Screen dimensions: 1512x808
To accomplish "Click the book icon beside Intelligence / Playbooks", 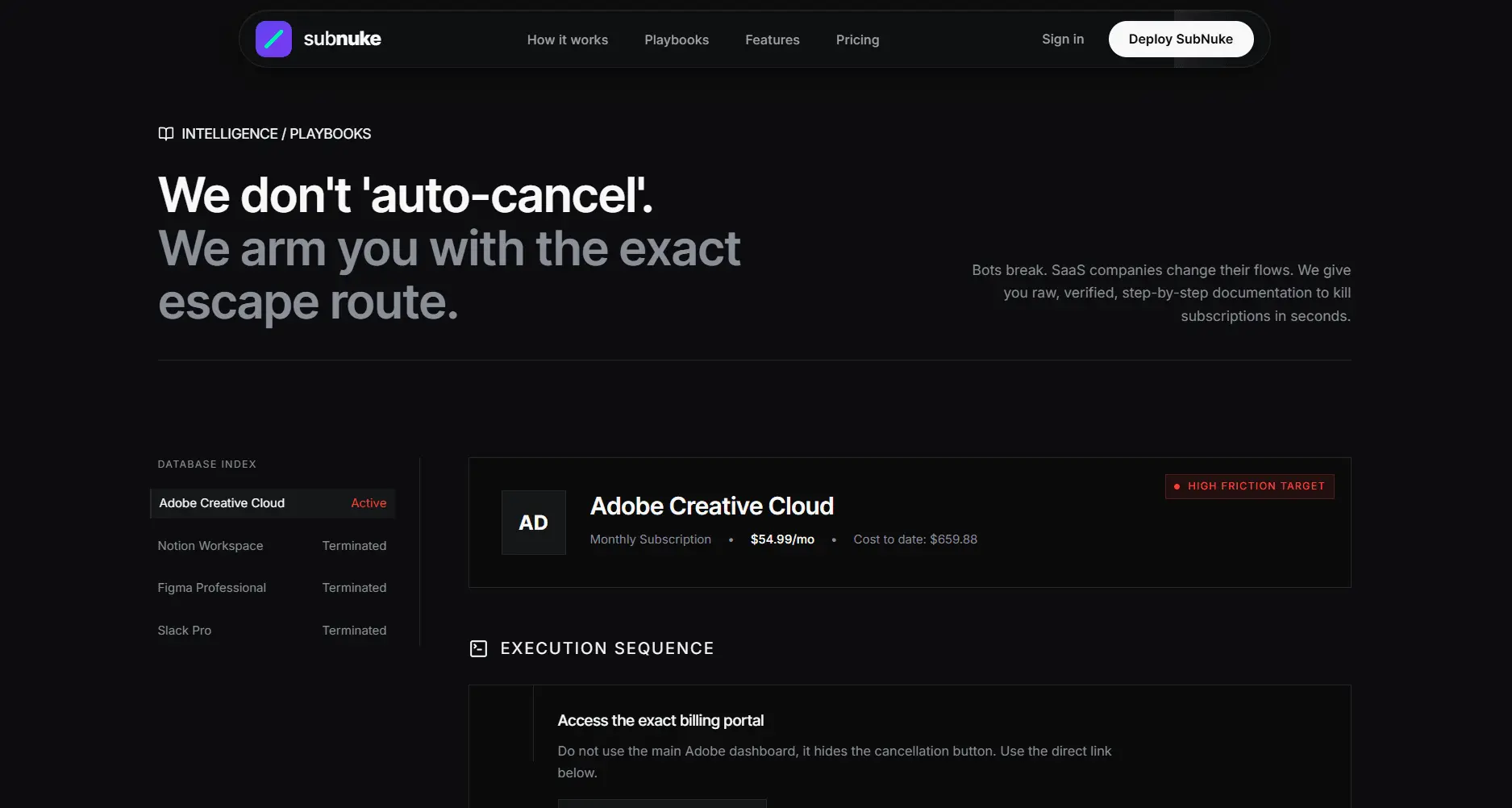I will [x=166, y=134].
